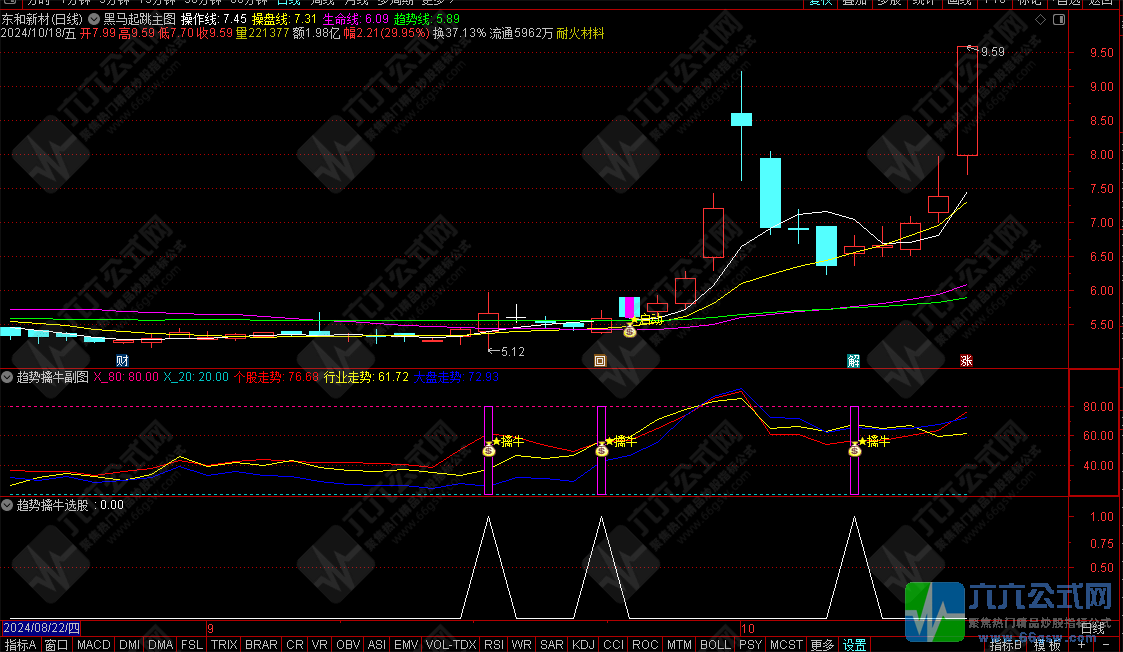The width and height of the screenshot is (1123, 652).
Task: Open the 设置 settings button
Action: 854,645
